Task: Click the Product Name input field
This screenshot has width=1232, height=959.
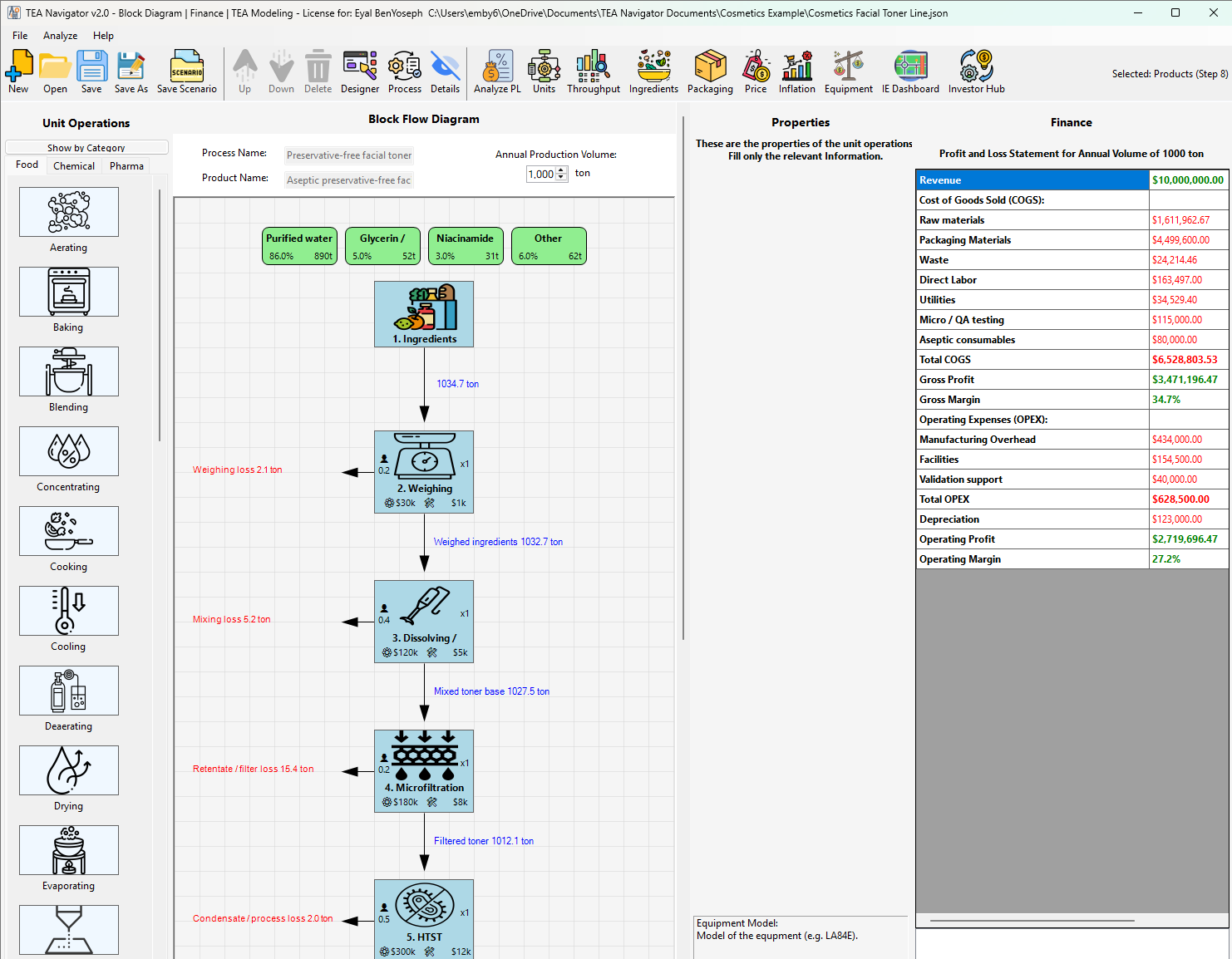Action: coord(349,180)
